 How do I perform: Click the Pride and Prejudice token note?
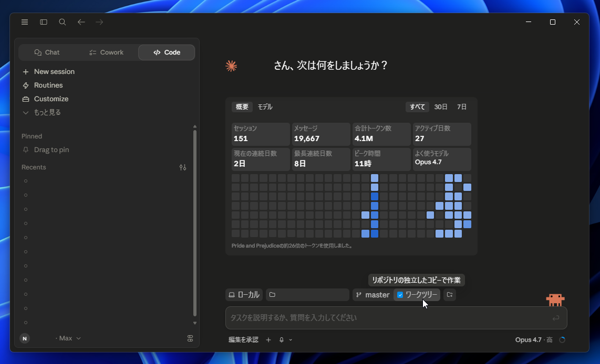click(292, 246)
